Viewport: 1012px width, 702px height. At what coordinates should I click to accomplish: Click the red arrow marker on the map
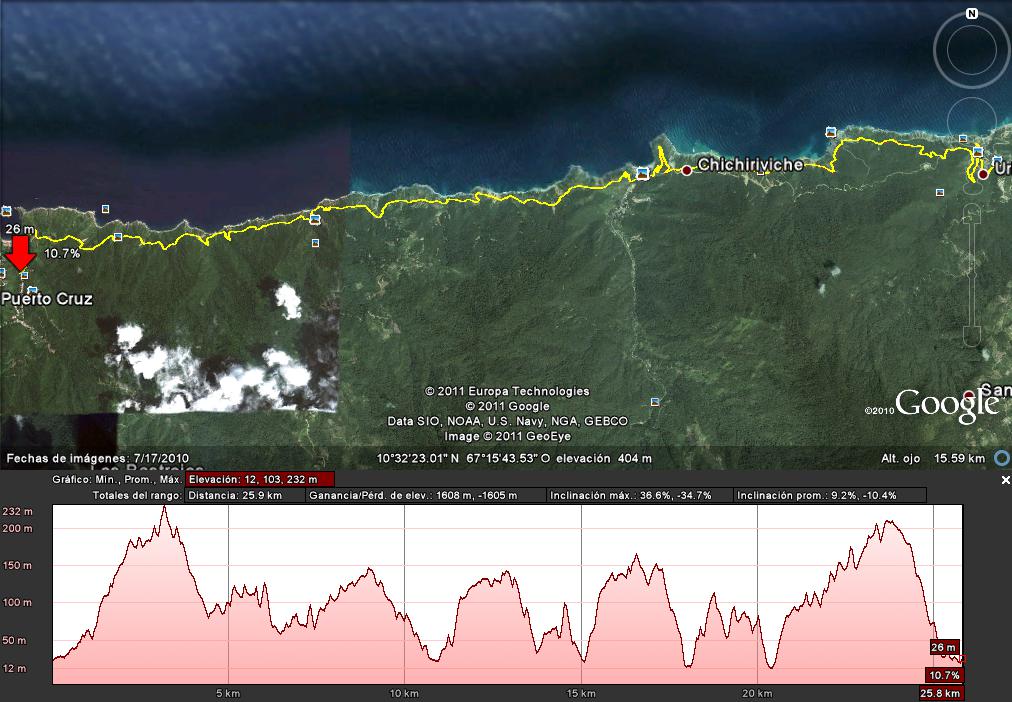point(20,253)
